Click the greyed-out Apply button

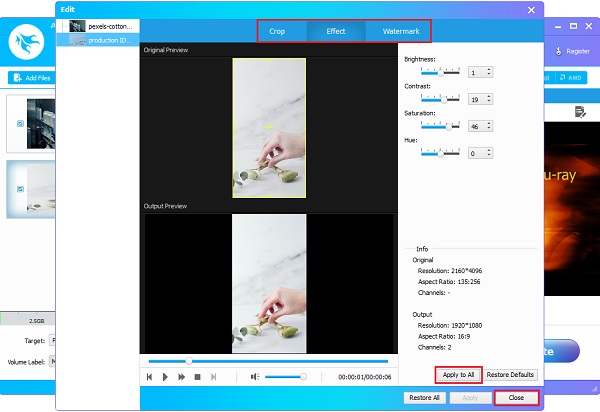coord(470,398)
